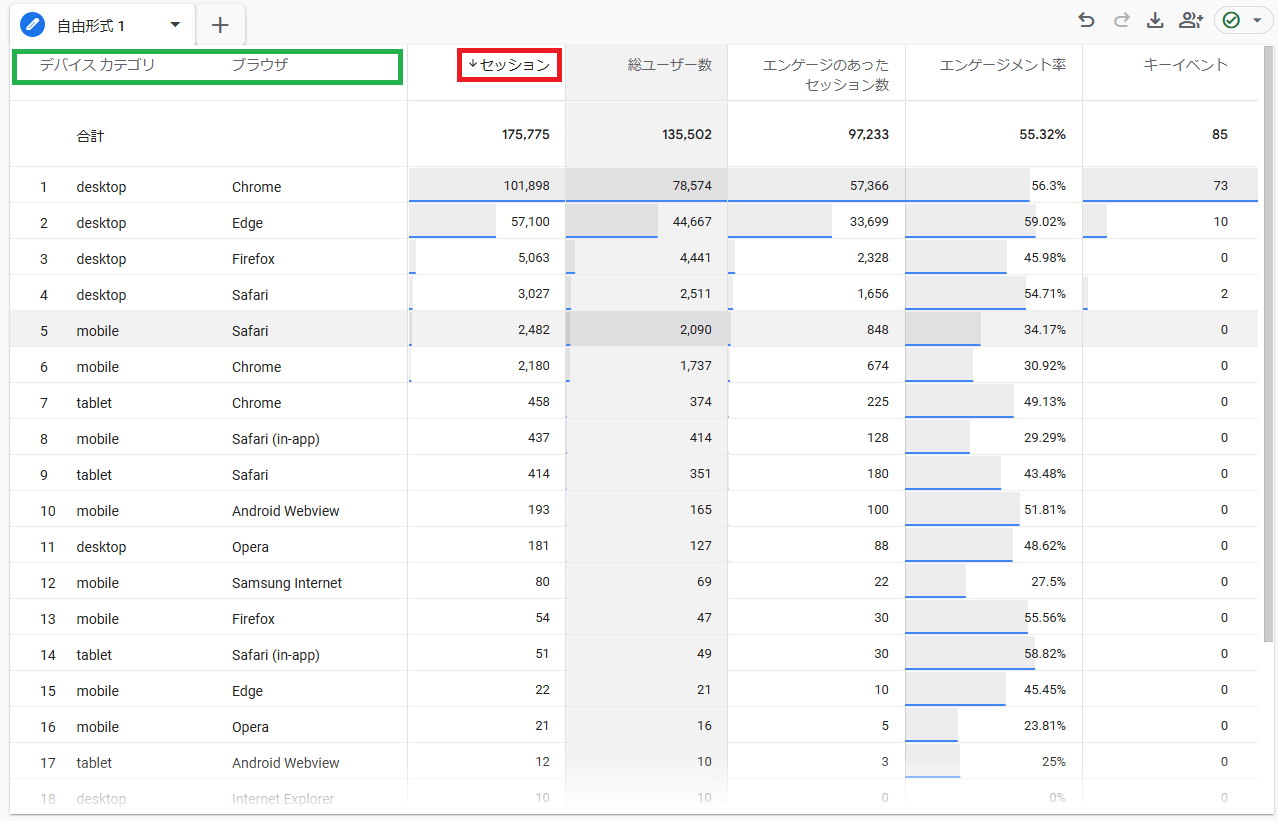Viewport: 1278px width, 821px height.
Task: Click the green checkmark status icon
Action: 1231,20
